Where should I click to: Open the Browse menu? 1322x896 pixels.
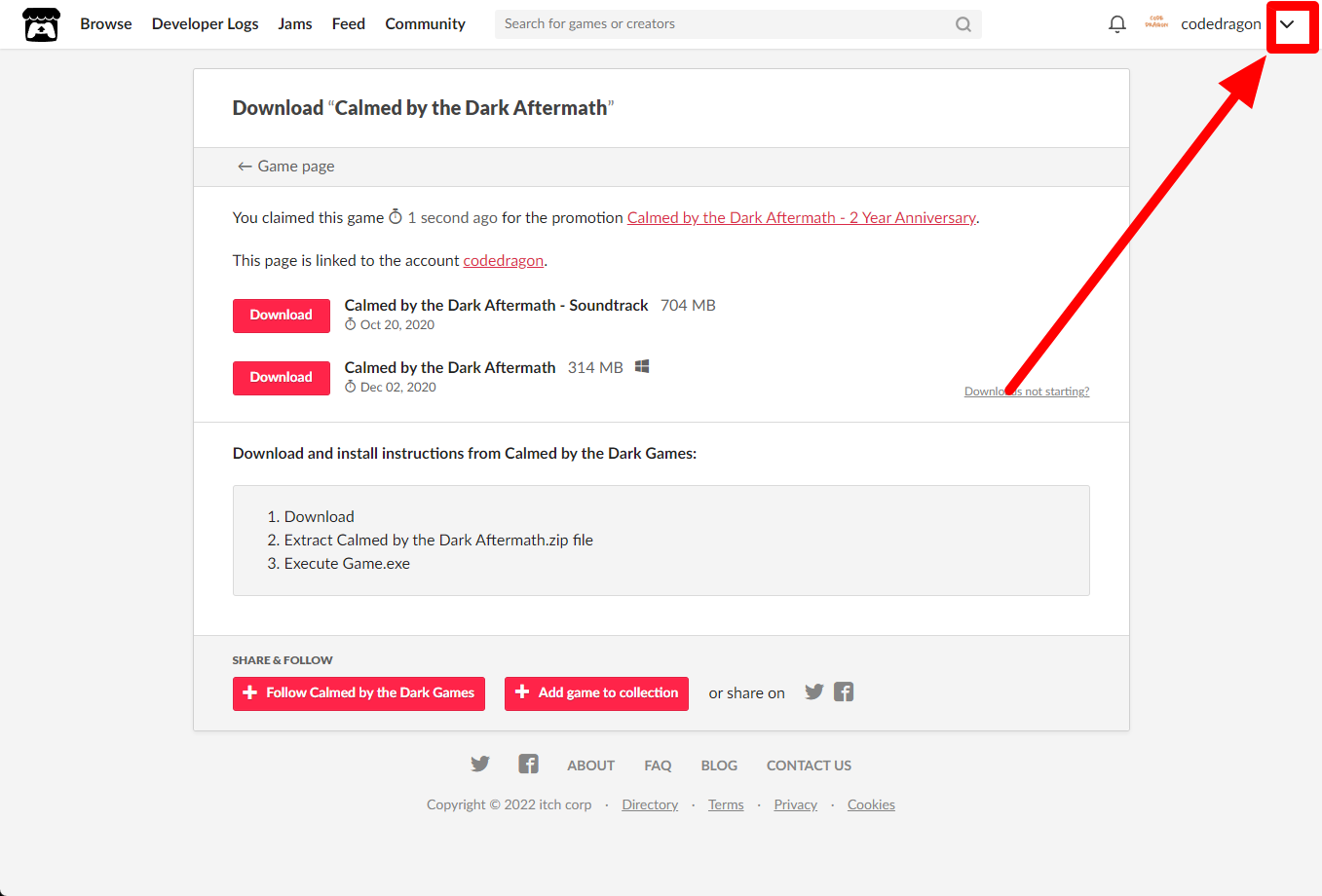coord(106,23)
